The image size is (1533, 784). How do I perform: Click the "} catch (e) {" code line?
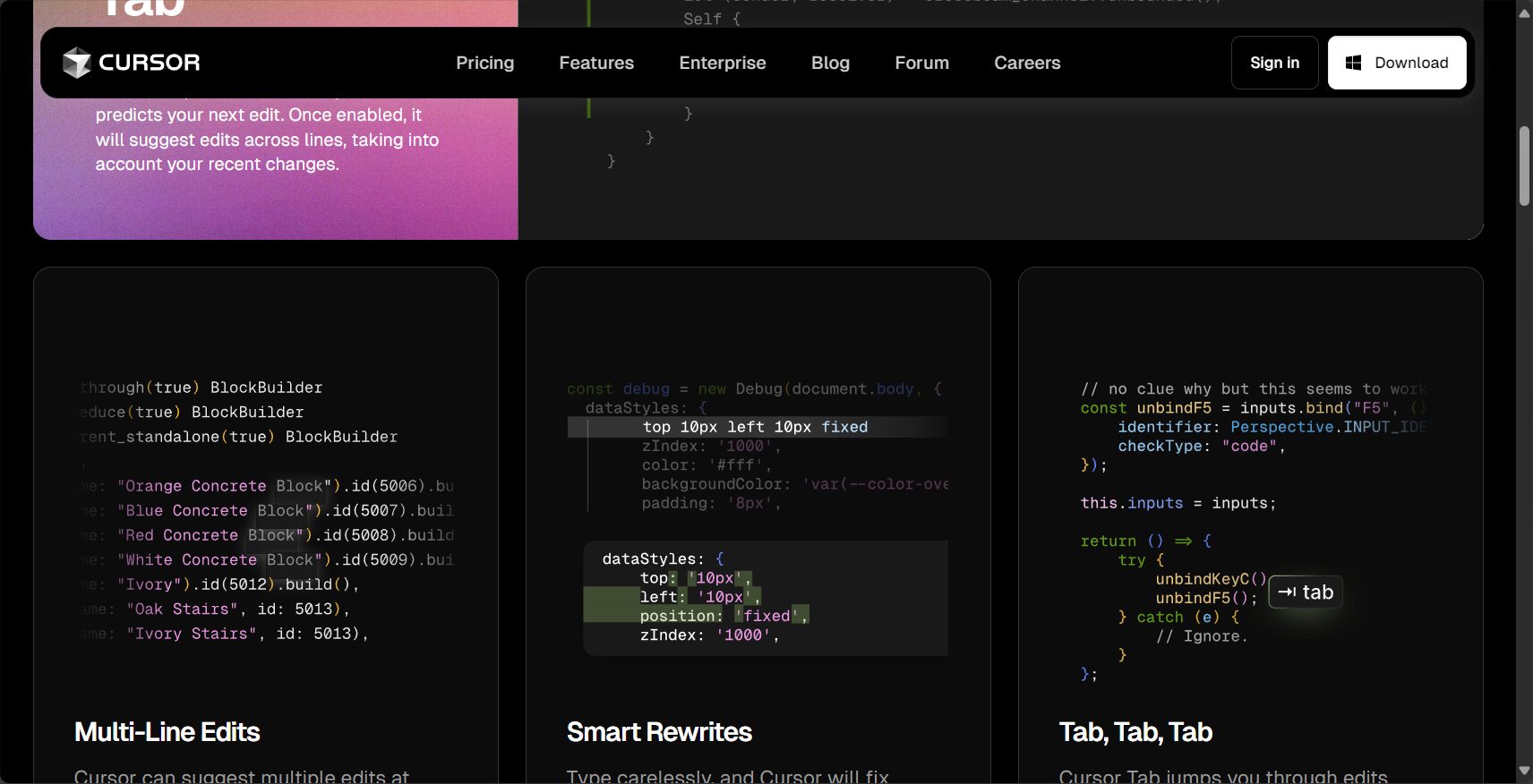[1178, 618]
